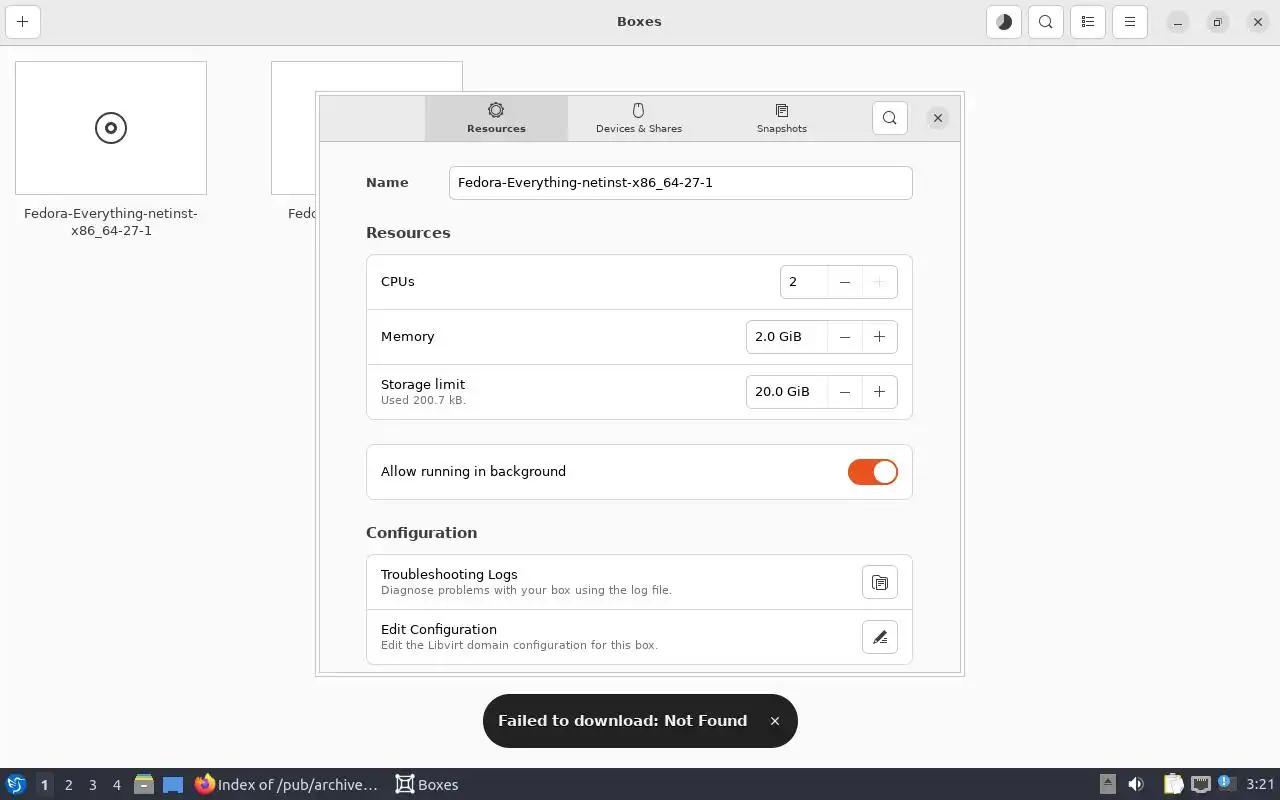Click the Storage limit value field
Screen dimensions: 1280x800
point(787,392)
